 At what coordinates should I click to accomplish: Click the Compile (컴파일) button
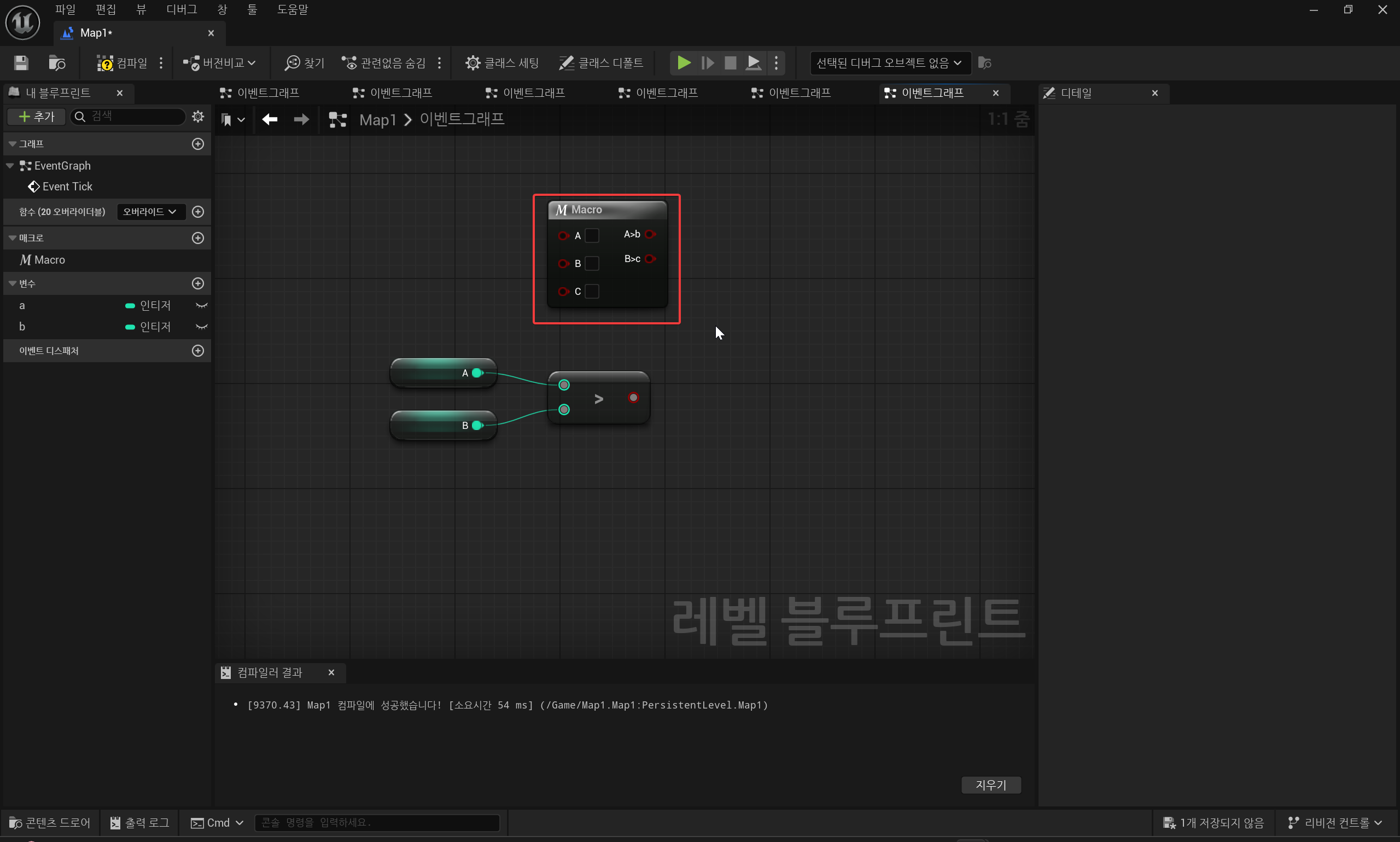122,62
